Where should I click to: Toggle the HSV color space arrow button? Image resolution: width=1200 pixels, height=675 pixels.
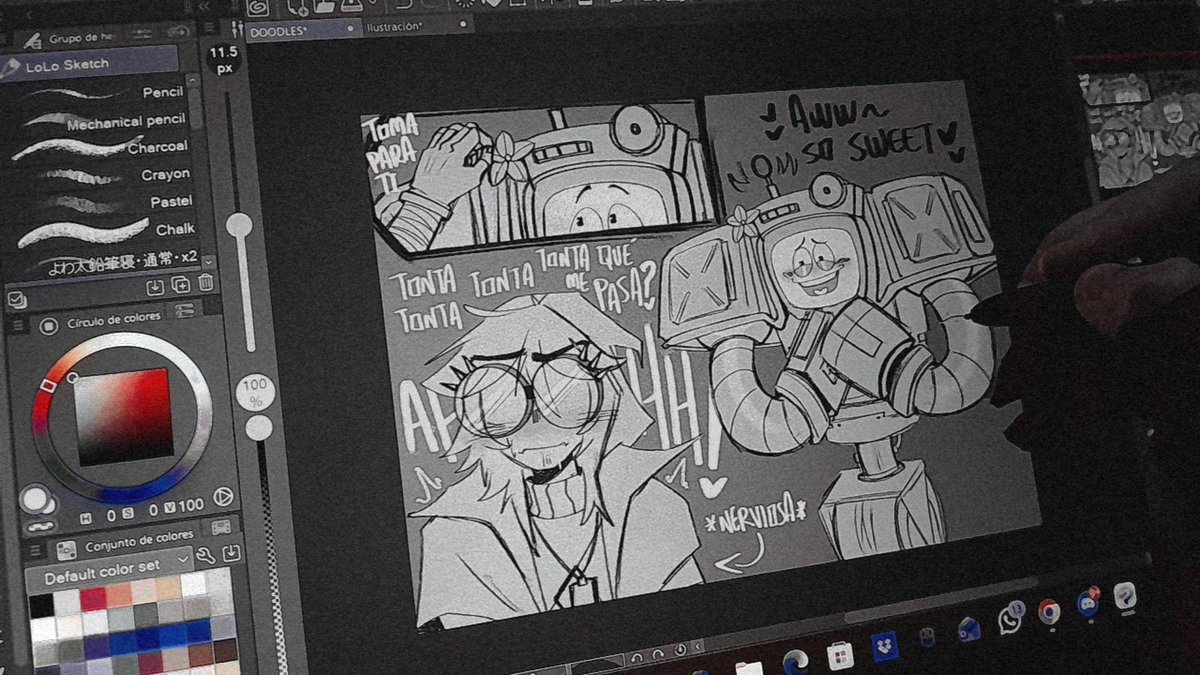[224, 496]
